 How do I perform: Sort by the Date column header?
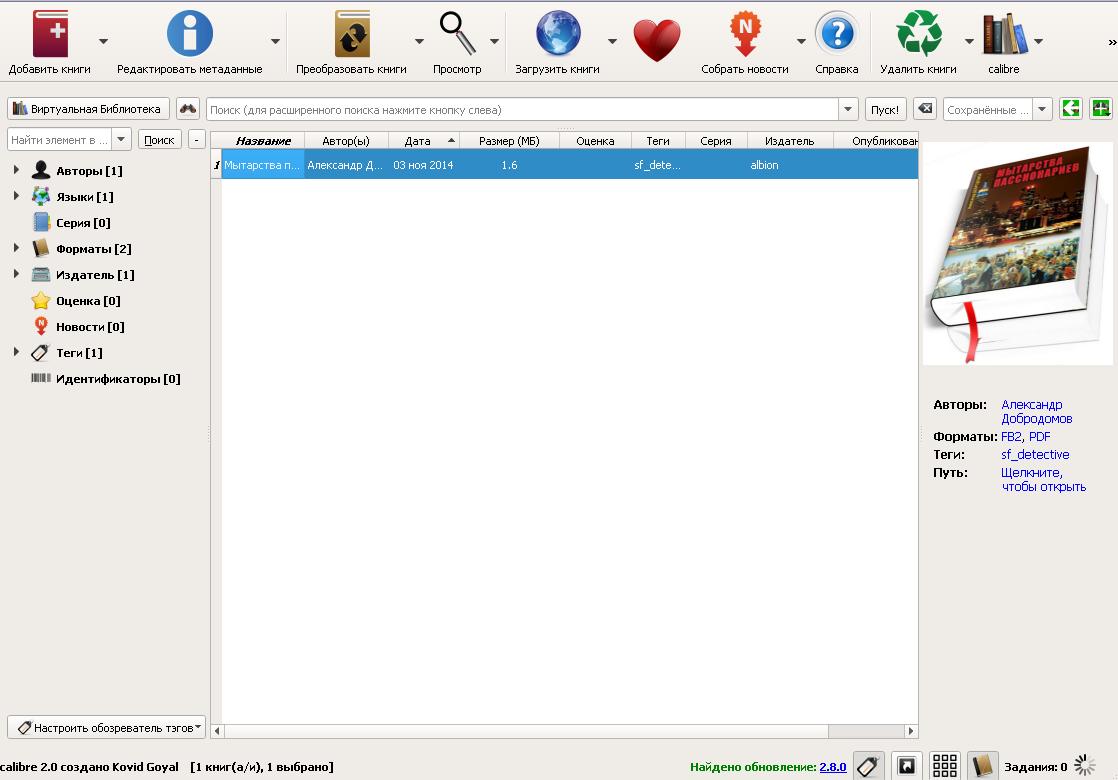[418, 141]
